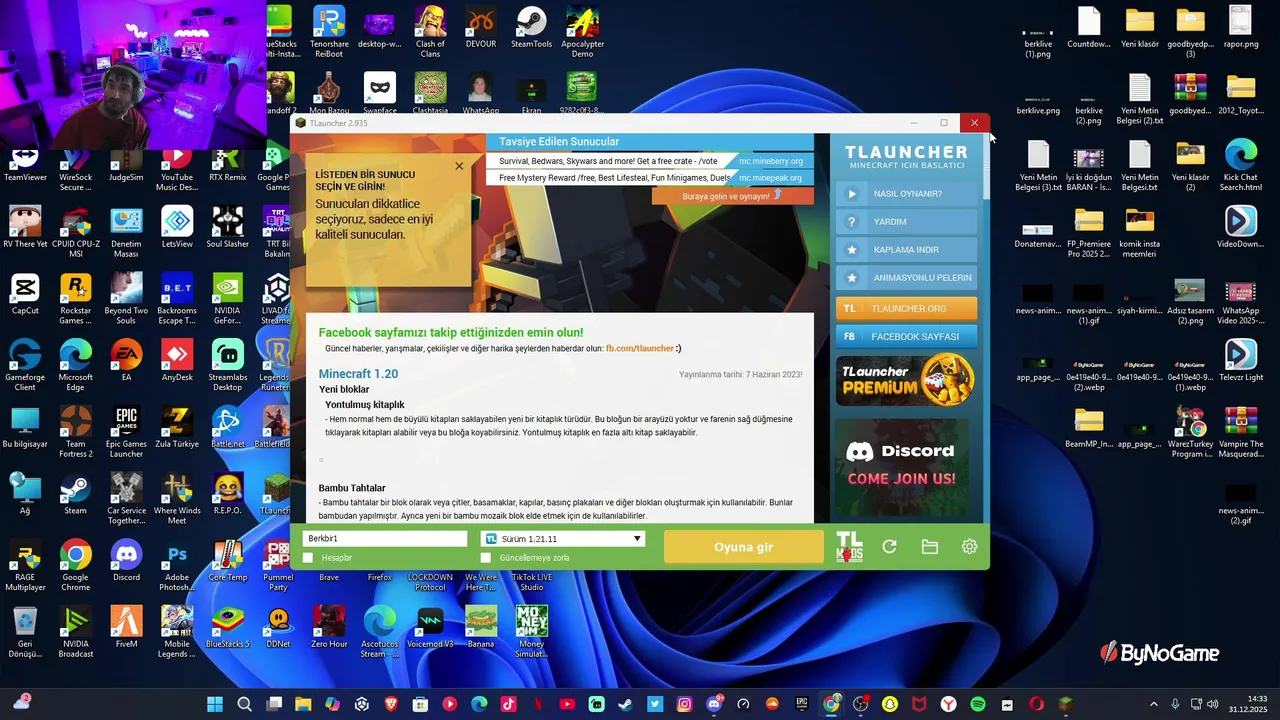Open the fb.com/tlauncher link
The height and width of the screenshot is (720, 1280).
[x=640, y=348]
